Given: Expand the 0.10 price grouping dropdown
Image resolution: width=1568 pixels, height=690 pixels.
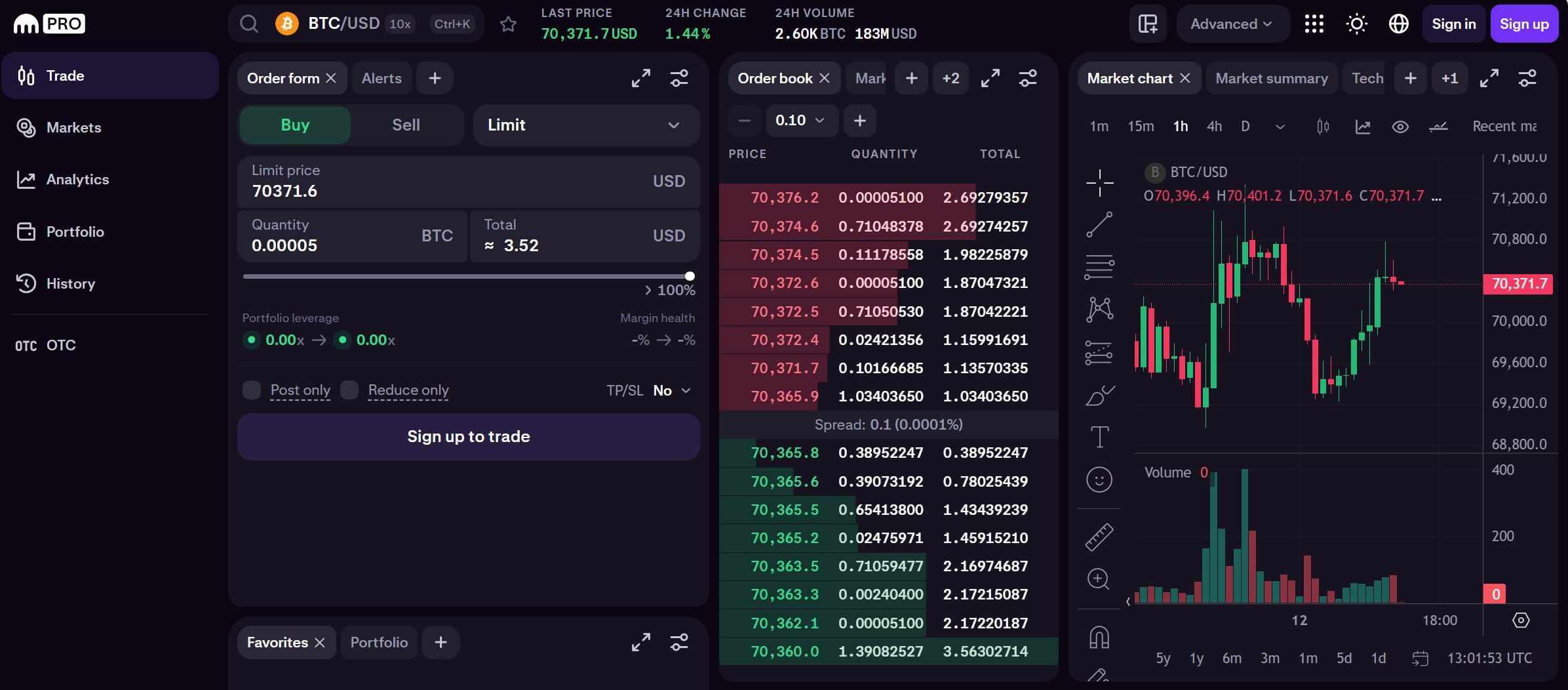Looking at the screenshot, I should 799,121.
